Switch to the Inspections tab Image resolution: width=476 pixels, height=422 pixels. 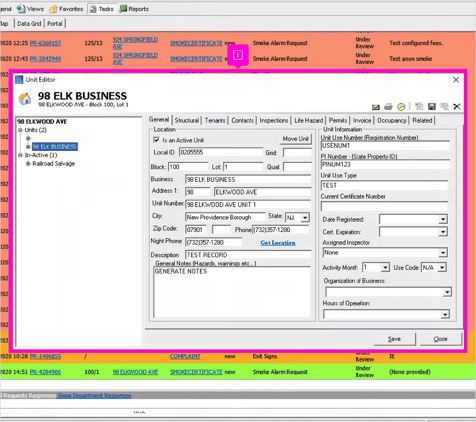pyautogui.click(x=274, y=120)
